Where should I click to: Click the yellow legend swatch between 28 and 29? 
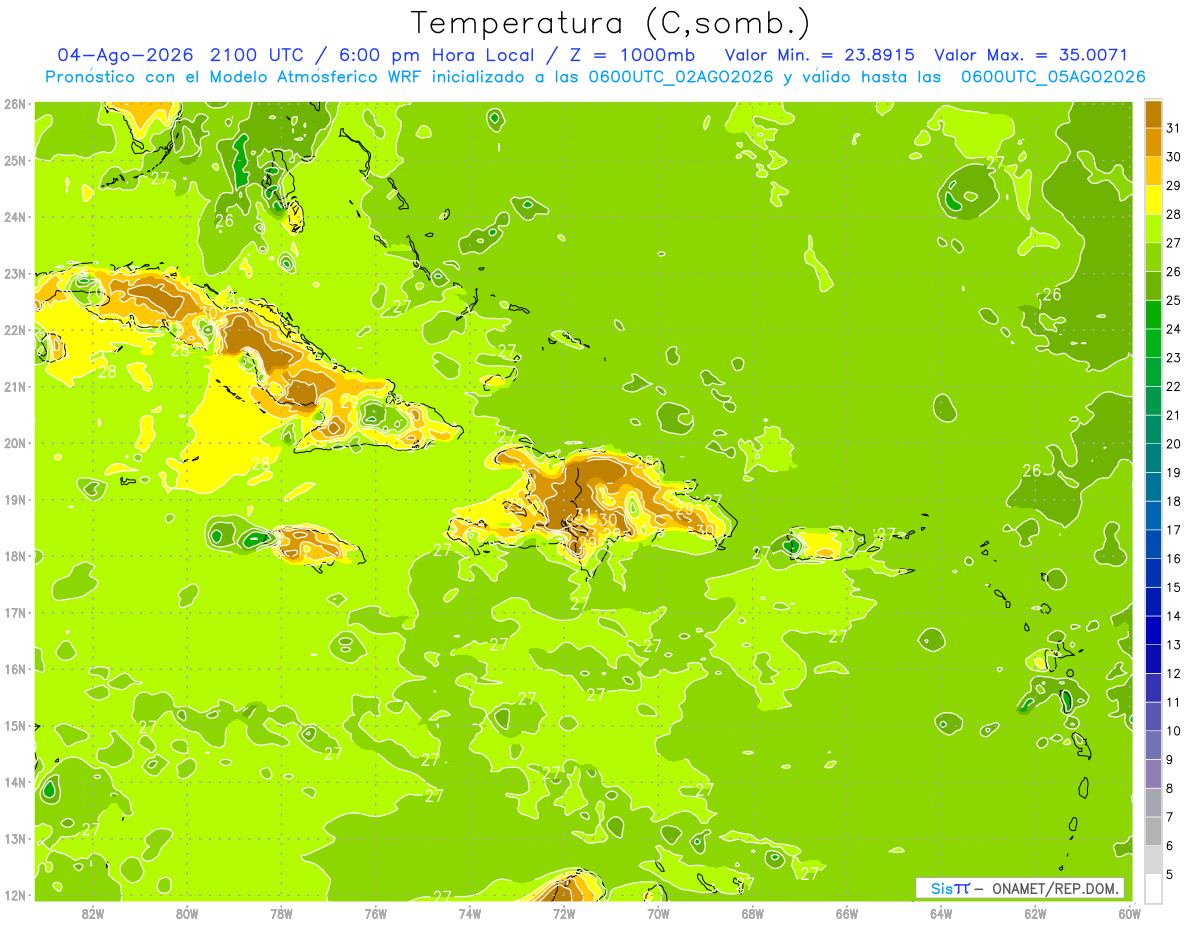1153,200
